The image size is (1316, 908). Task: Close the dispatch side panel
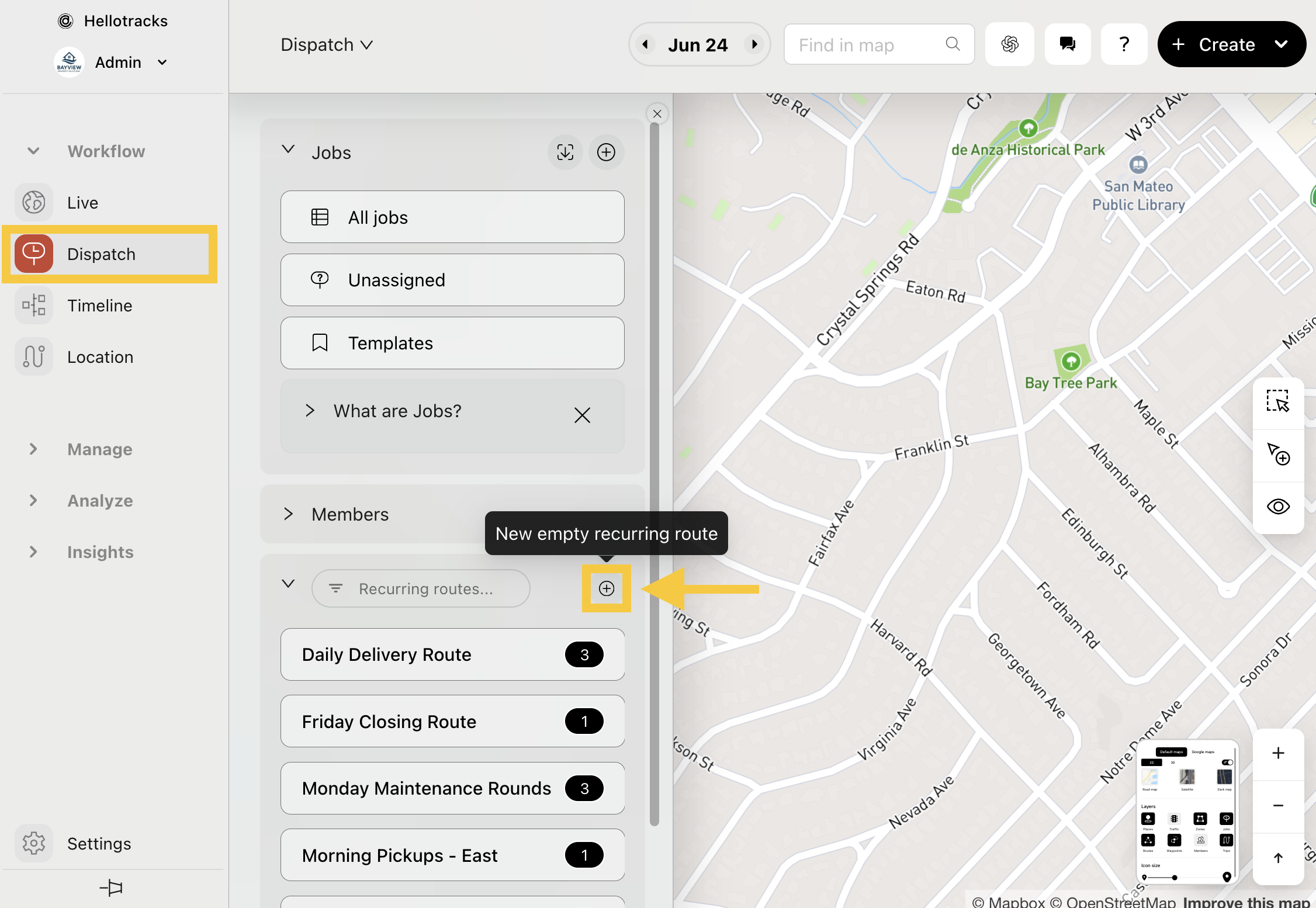[657, 114]
